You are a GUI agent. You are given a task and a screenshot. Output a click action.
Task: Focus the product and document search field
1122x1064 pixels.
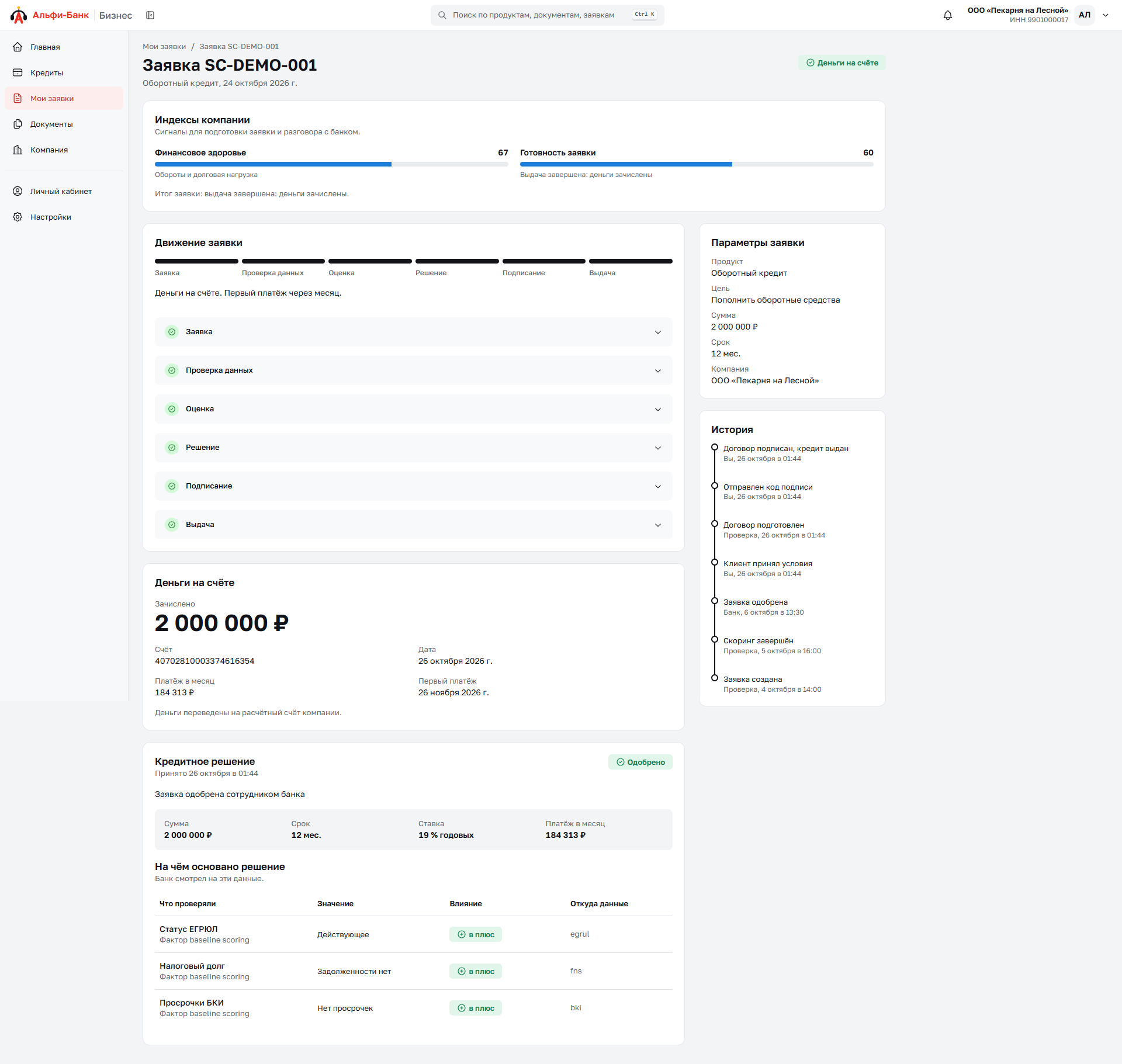pos(547,15)
